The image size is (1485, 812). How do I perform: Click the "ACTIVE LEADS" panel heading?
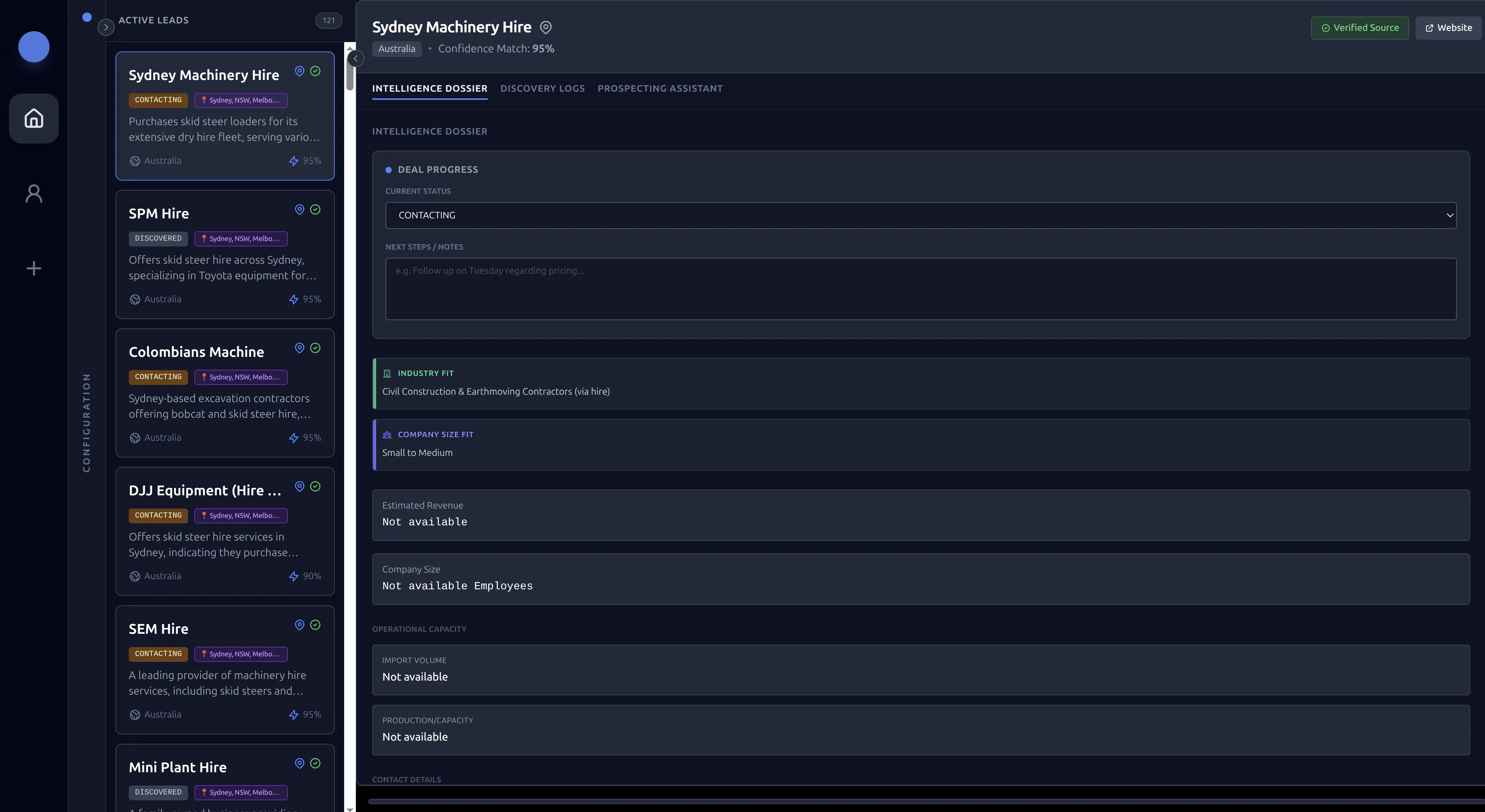coord(153,20)
